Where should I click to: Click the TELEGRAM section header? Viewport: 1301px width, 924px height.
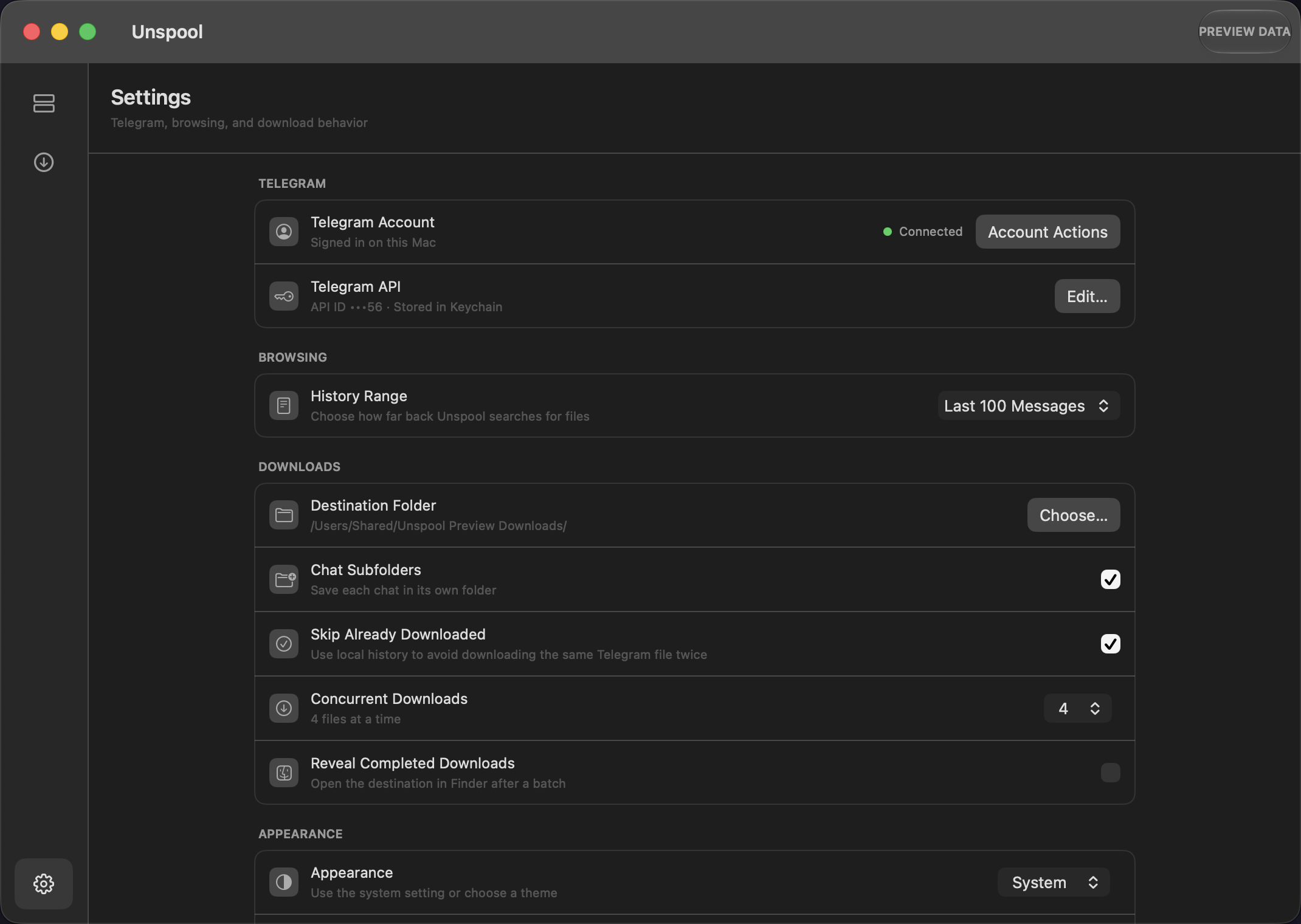[292, 184]
